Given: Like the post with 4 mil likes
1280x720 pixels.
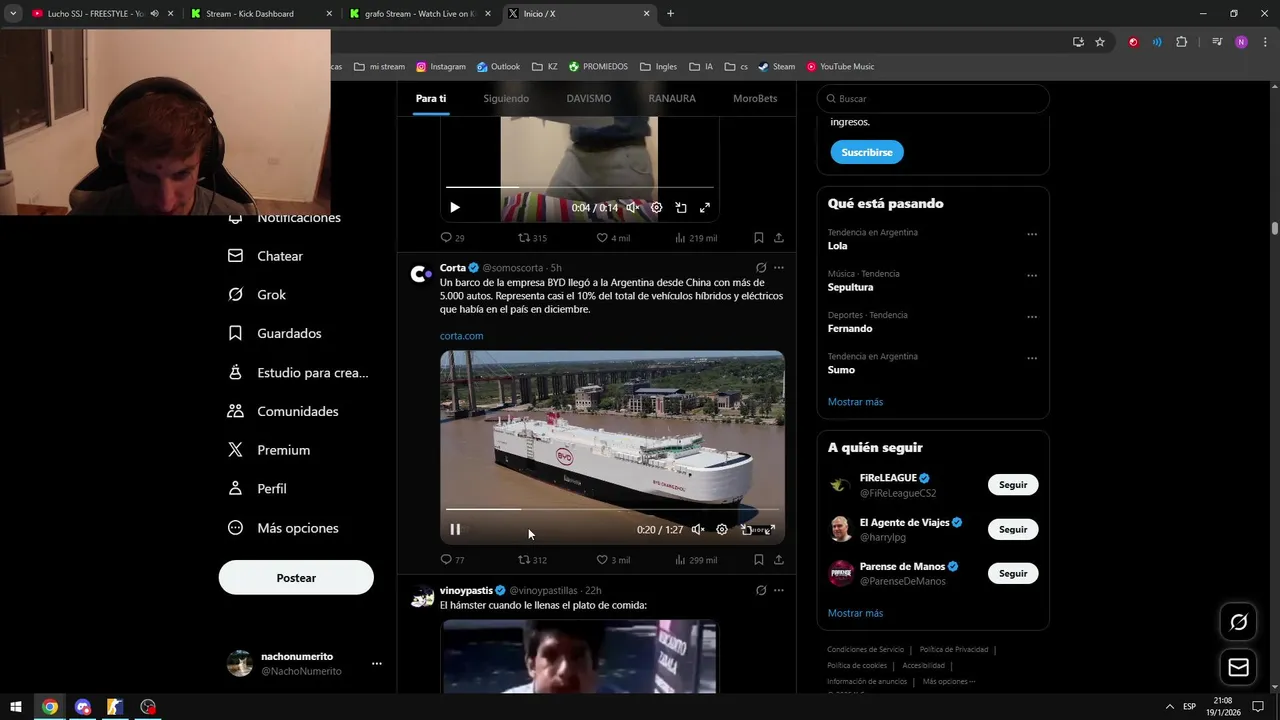Looking at the screenshot, I should [x=613, y=238].
